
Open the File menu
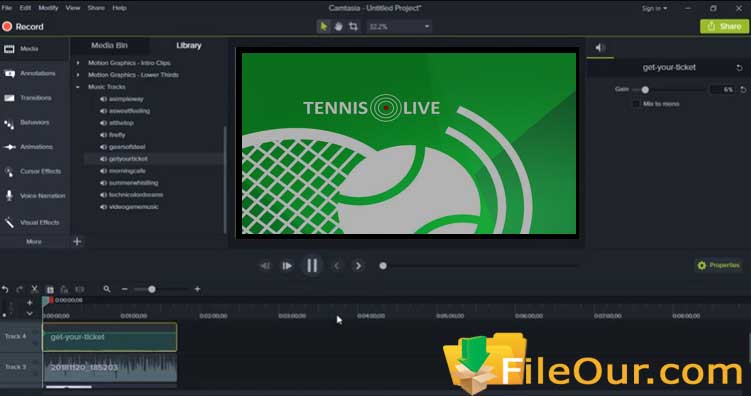7,8
